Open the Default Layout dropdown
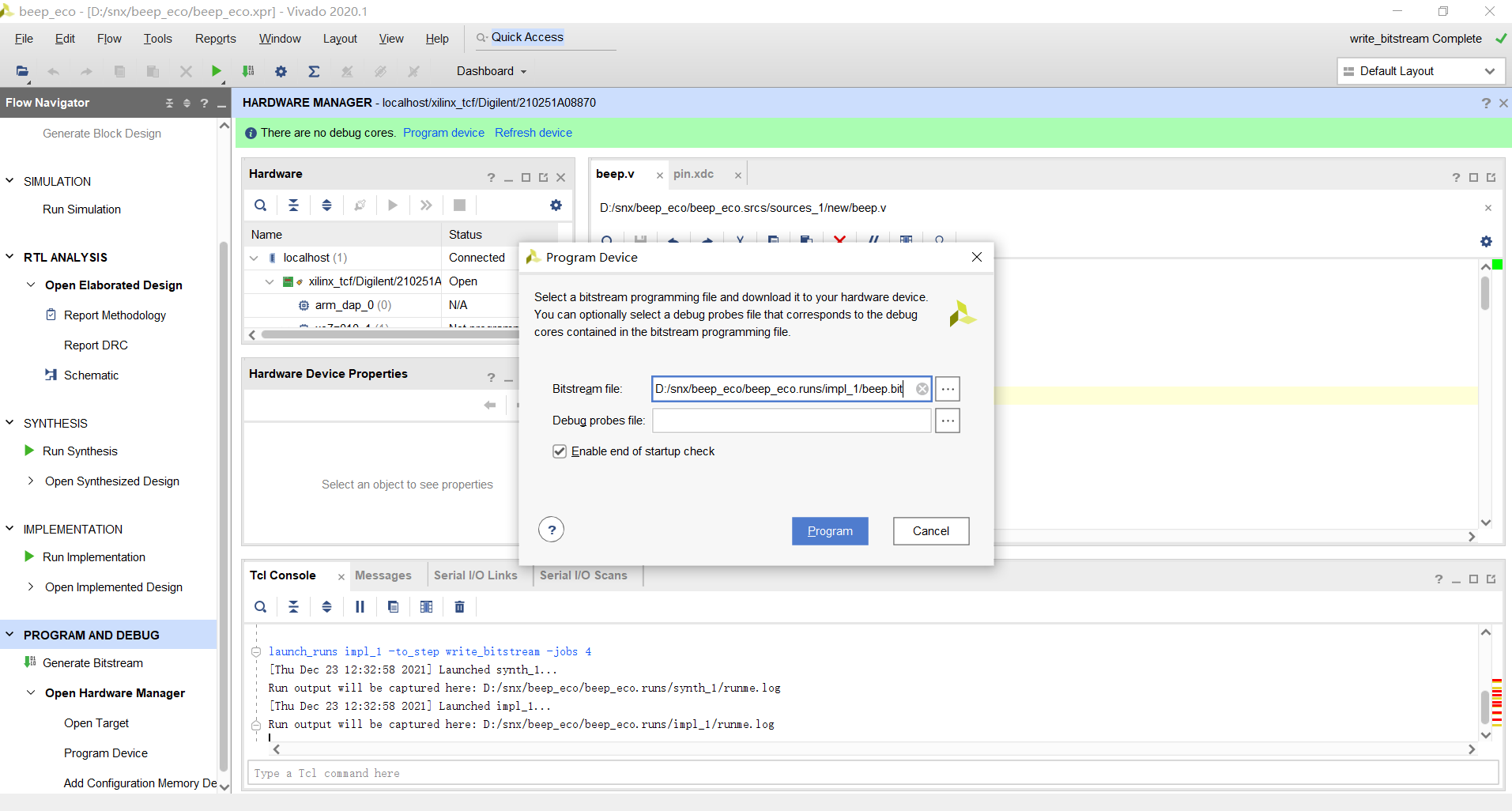 coord(1420,71)
